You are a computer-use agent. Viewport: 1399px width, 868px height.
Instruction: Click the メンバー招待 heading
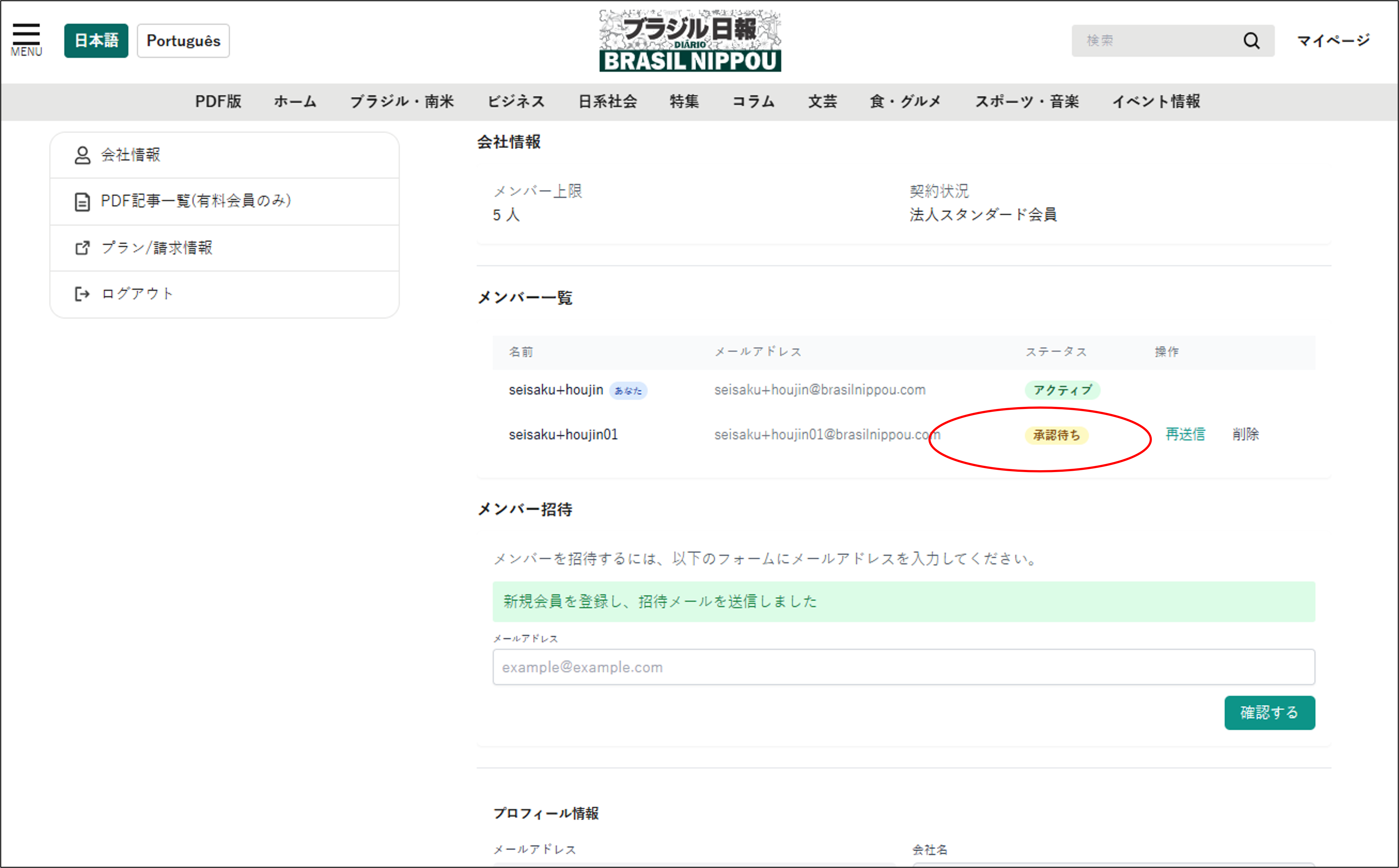click(525, 510)
